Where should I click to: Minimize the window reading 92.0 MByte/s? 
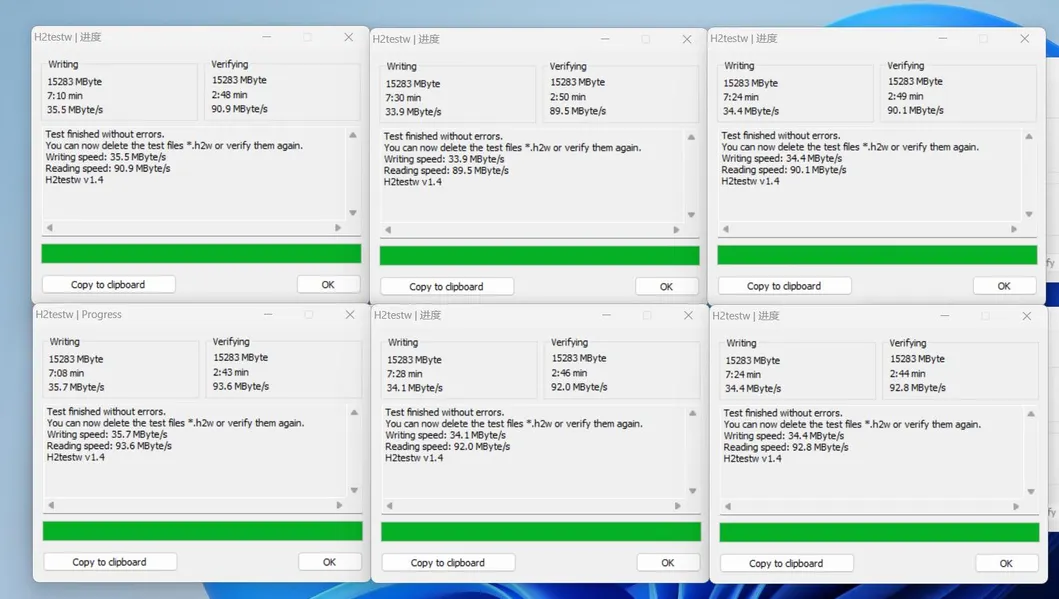coord(606,315)
